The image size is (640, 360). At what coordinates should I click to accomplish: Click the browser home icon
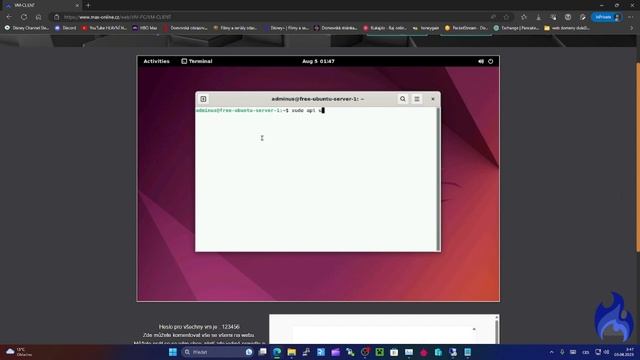[38, 17]
